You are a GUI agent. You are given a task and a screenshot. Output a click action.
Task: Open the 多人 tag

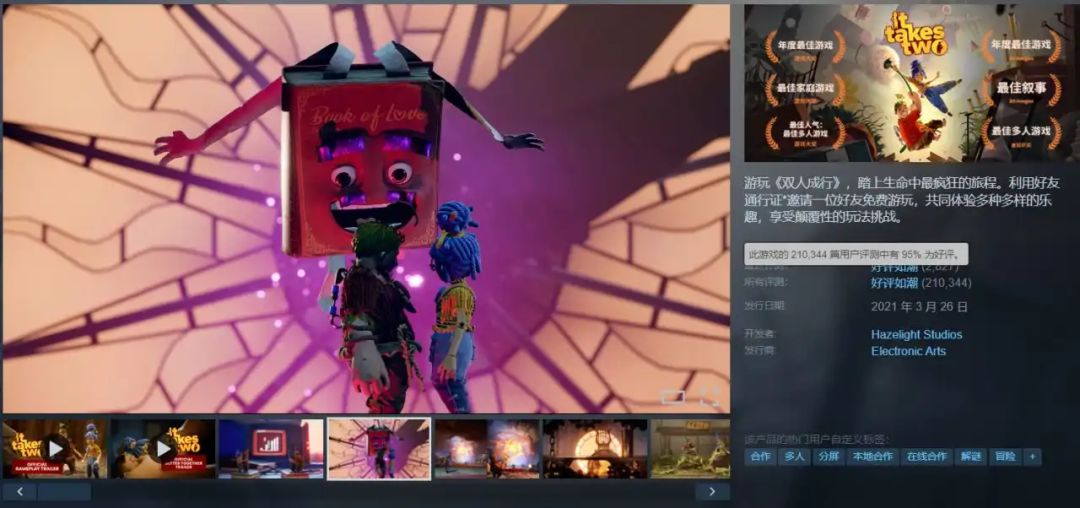coord(794,456)
